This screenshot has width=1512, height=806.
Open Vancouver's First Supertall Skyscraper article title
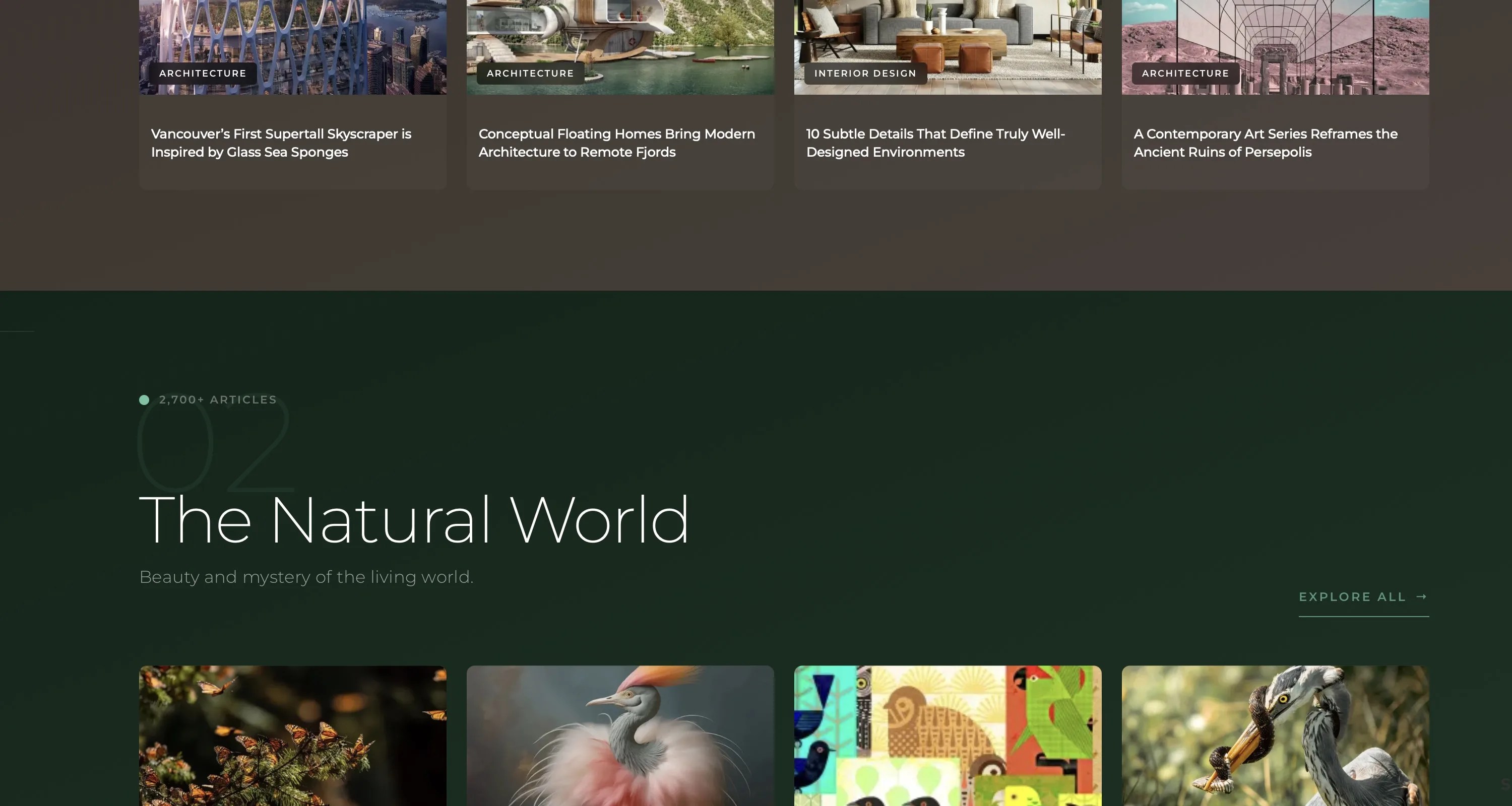(x=281, y=143)
